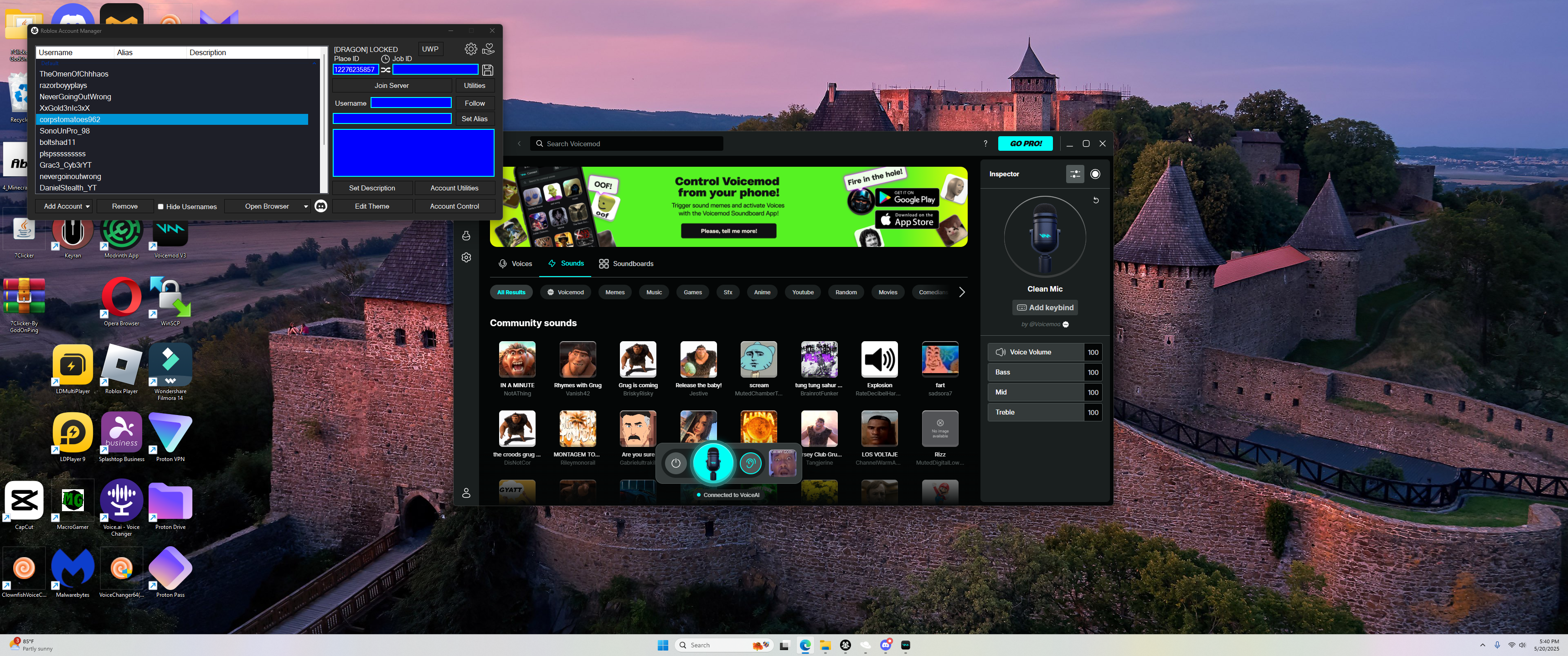Image resolution: width=1568 pixels, height=656 pixels.
Task: Click the shuffle icon beside Place ID
Action: [x=386, y=70]
